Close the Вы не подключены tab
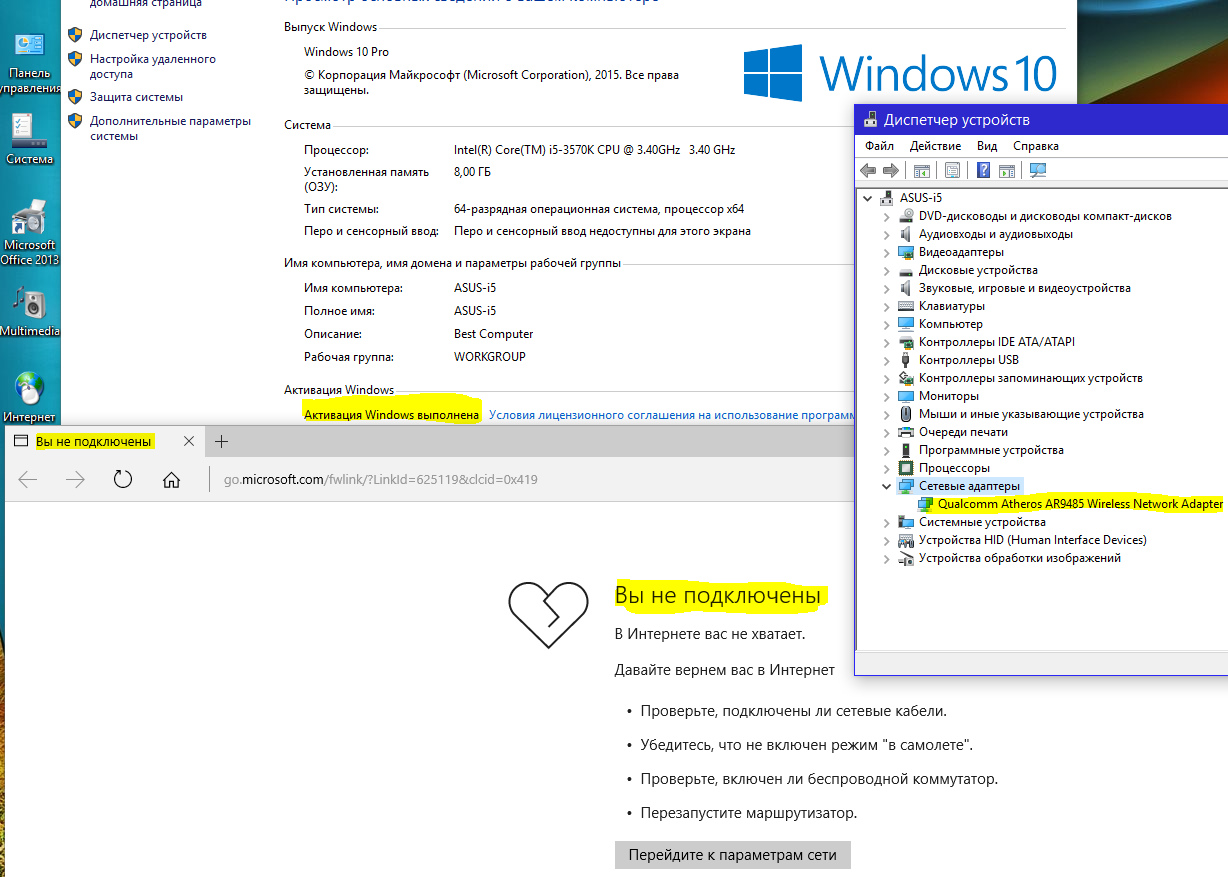1228x877 pixels. click(x=189, y=441)
